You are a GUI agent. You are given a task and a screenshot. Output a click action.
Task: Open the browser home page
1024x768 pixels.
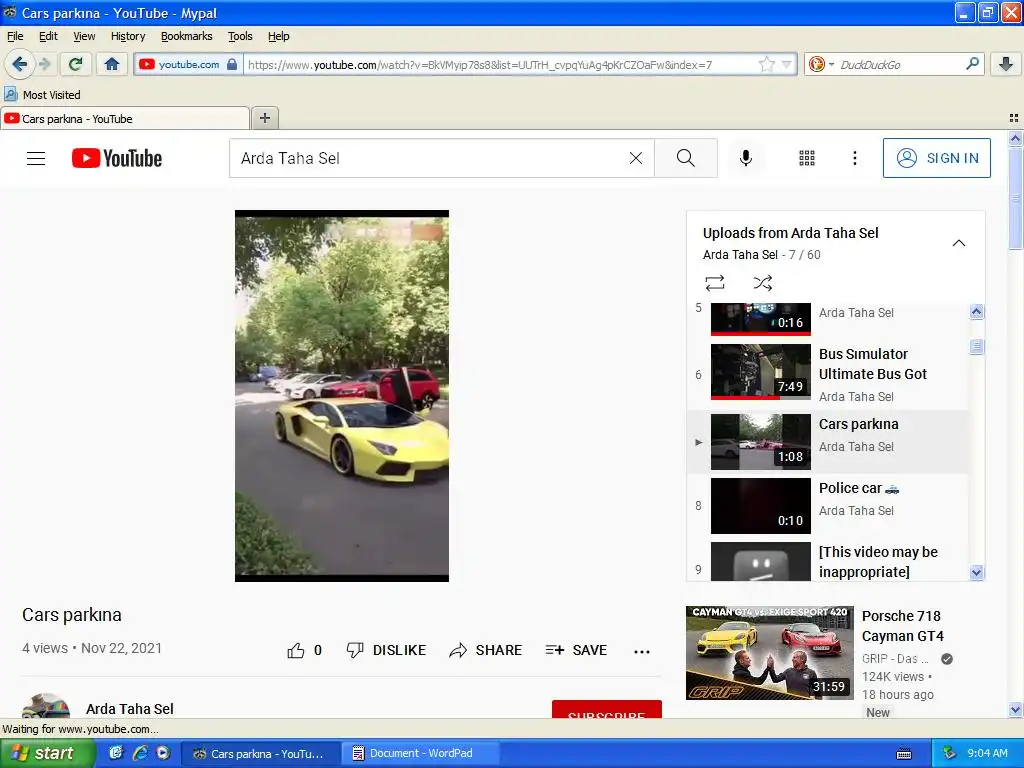coord(112,64)
